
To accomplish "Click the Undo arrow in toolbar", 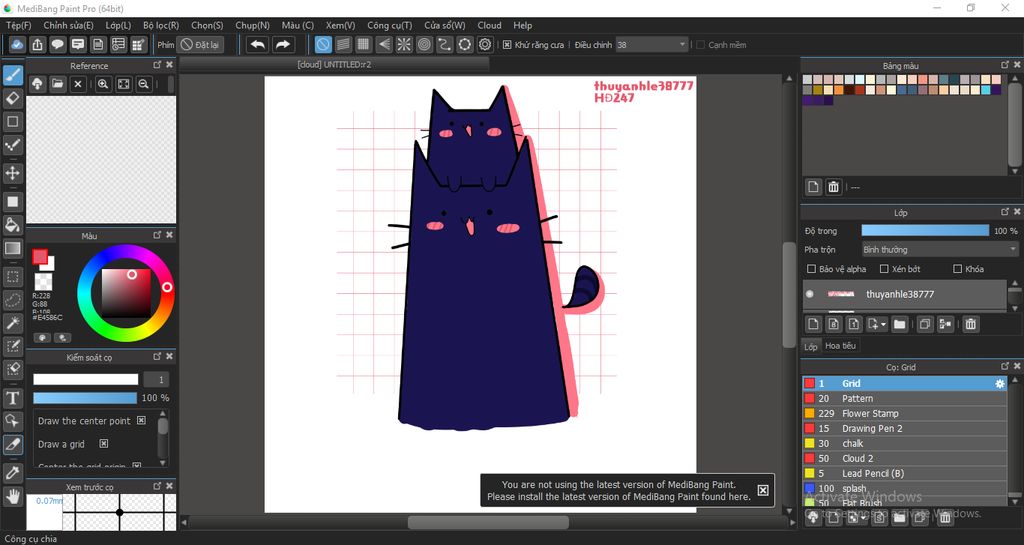I will (x=258, y=44).
